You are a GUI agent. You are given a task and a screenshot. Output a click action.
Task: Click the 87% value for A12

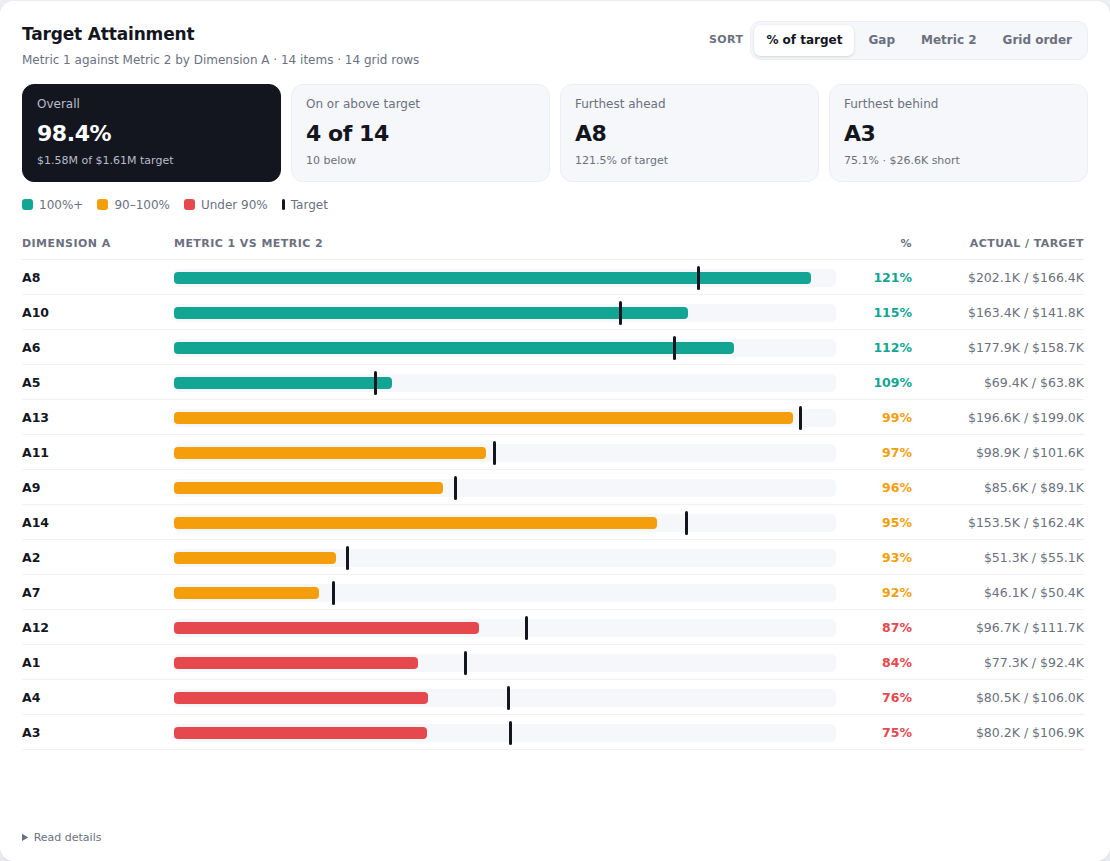click(x=897, y=628)
